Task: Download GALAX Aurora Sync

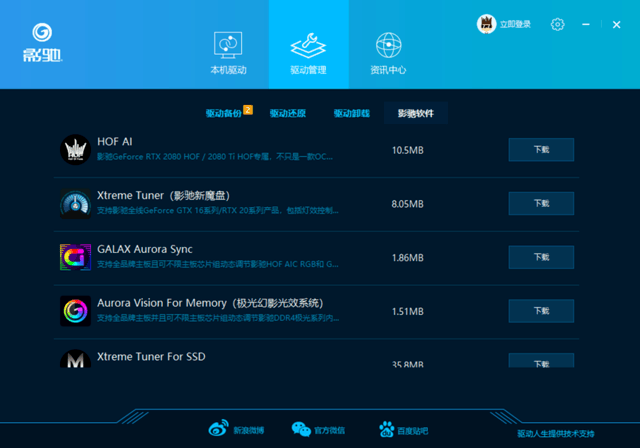Action: click(541, 257)
